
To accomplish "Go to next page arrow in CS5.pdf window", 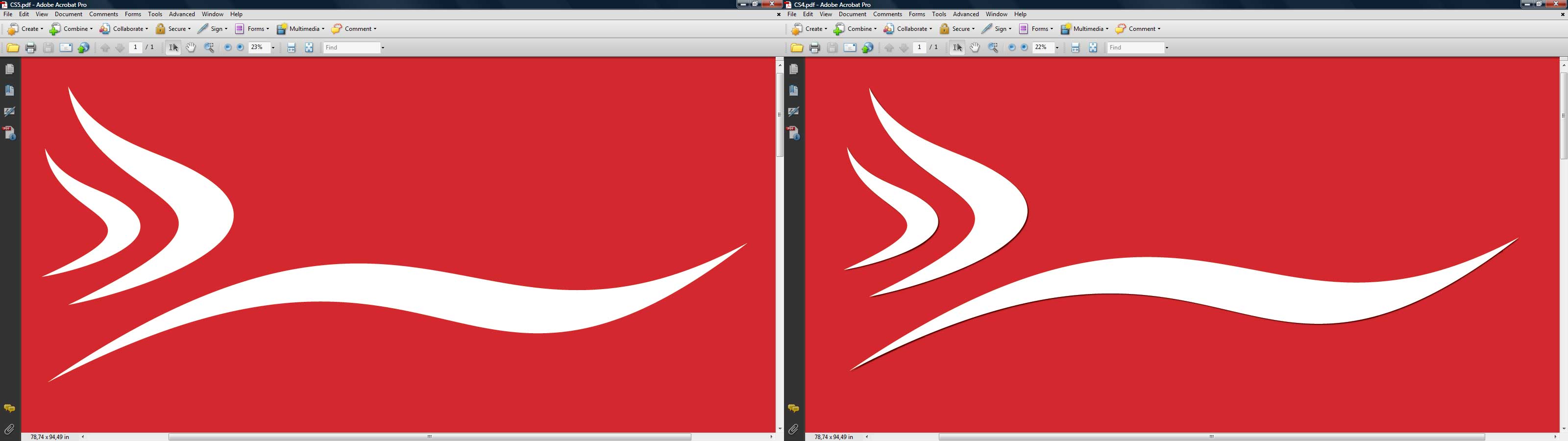I will click(x=120, y=48).
